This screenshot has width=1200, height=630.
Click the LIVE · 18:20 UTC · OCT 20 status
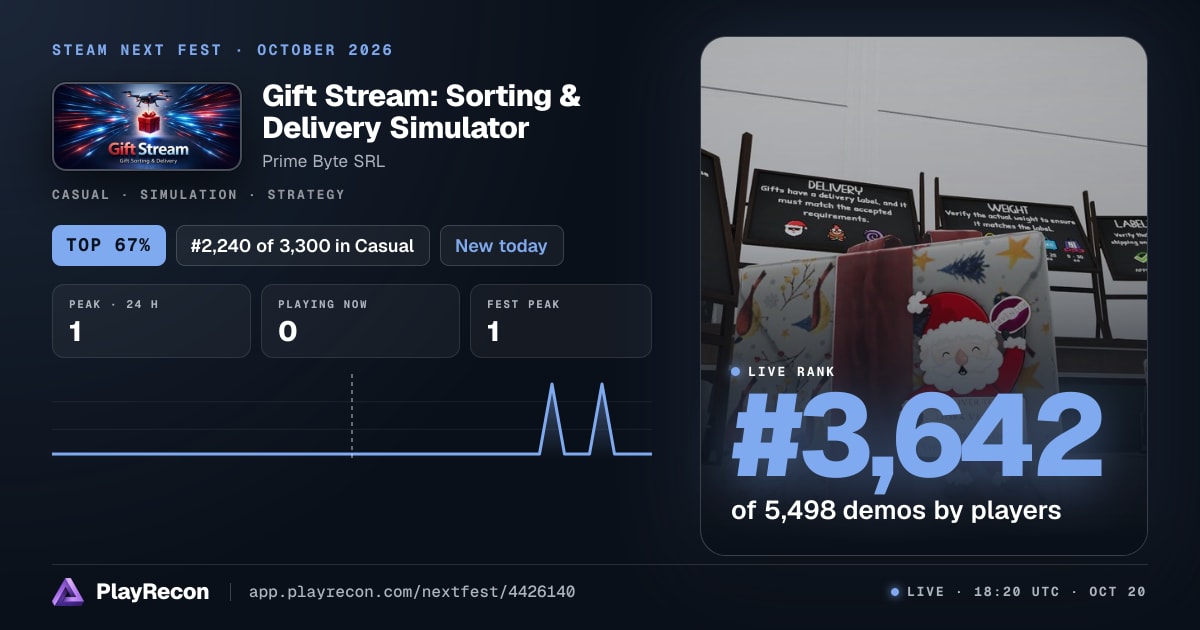click(x=1018, y=592)
